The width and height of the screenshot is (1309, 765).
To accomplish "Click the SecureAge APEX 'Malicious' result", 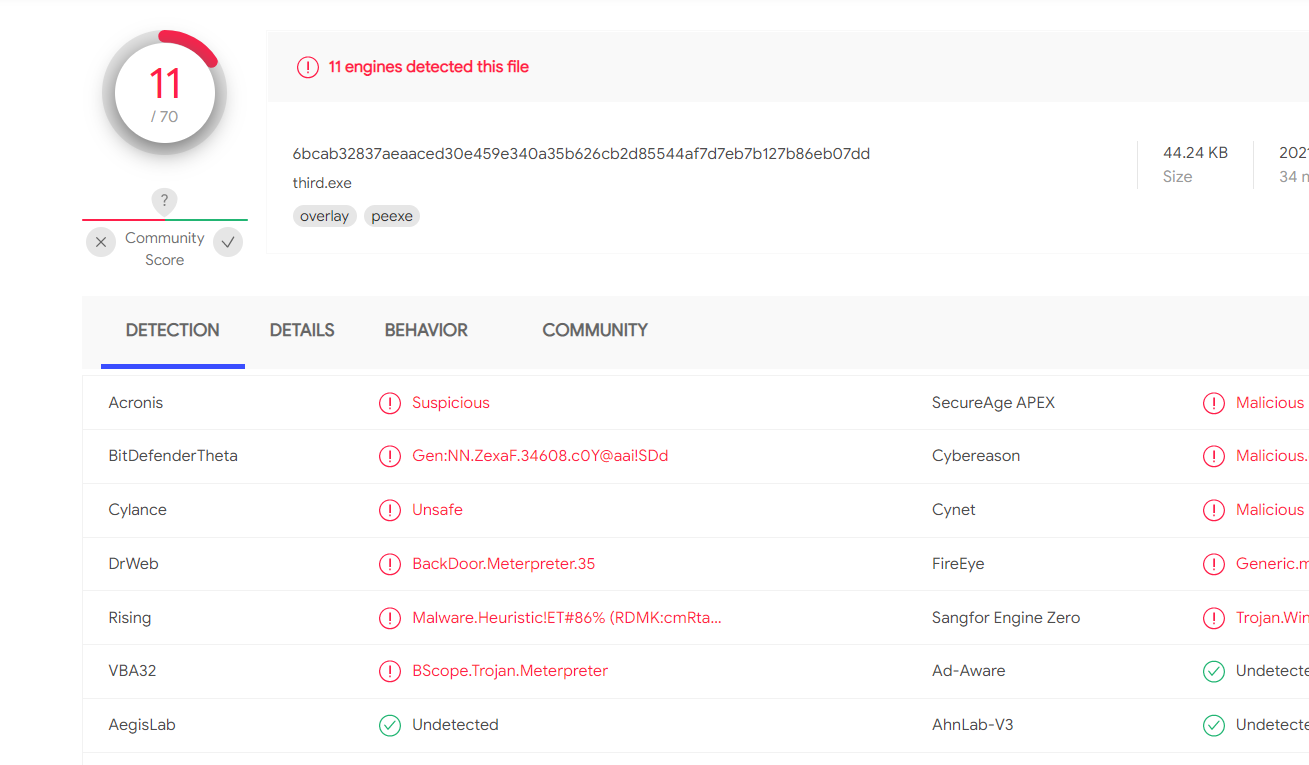I will coord(1270,403).
